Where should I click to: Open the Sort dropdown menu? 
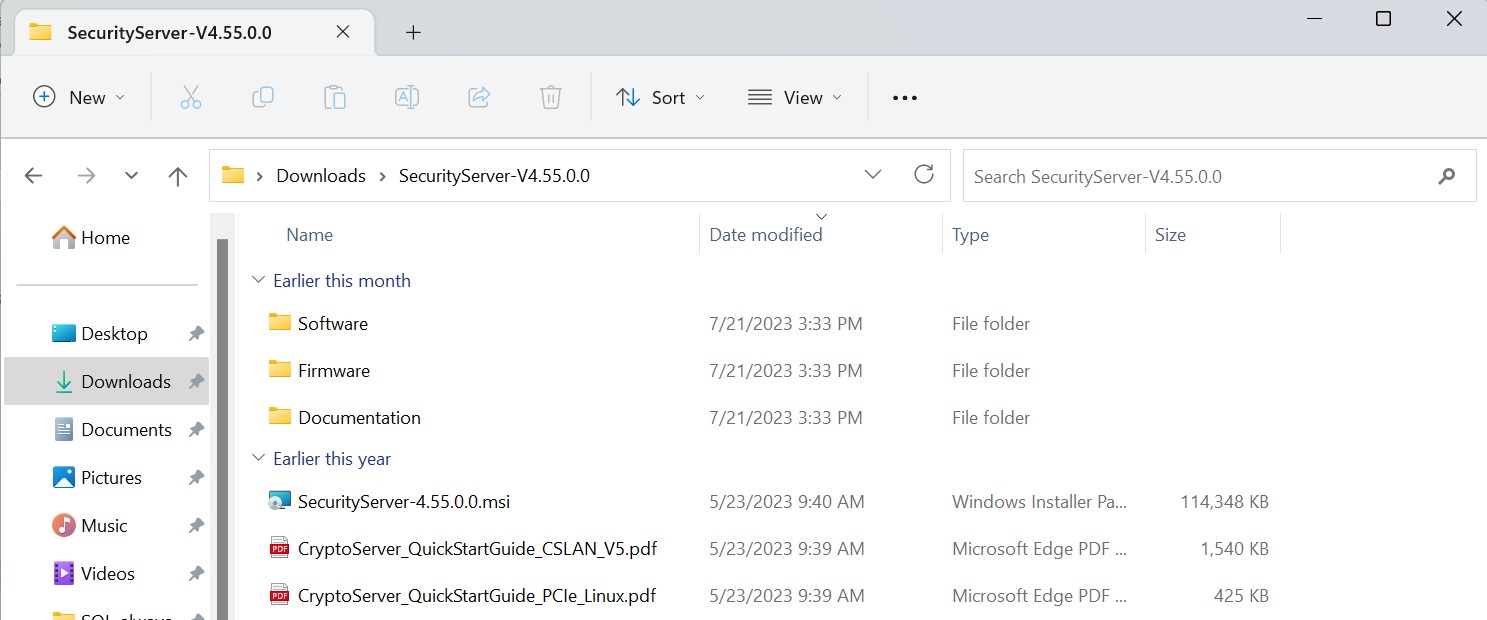660,97
